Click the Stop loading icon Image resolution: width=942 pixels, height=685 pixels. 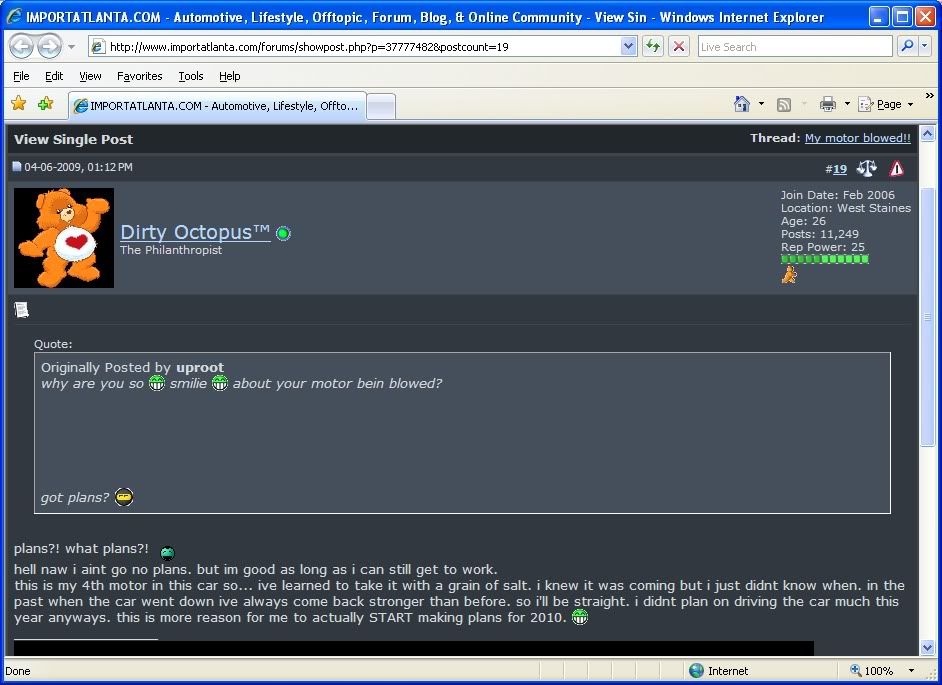(x=679, y=47)
